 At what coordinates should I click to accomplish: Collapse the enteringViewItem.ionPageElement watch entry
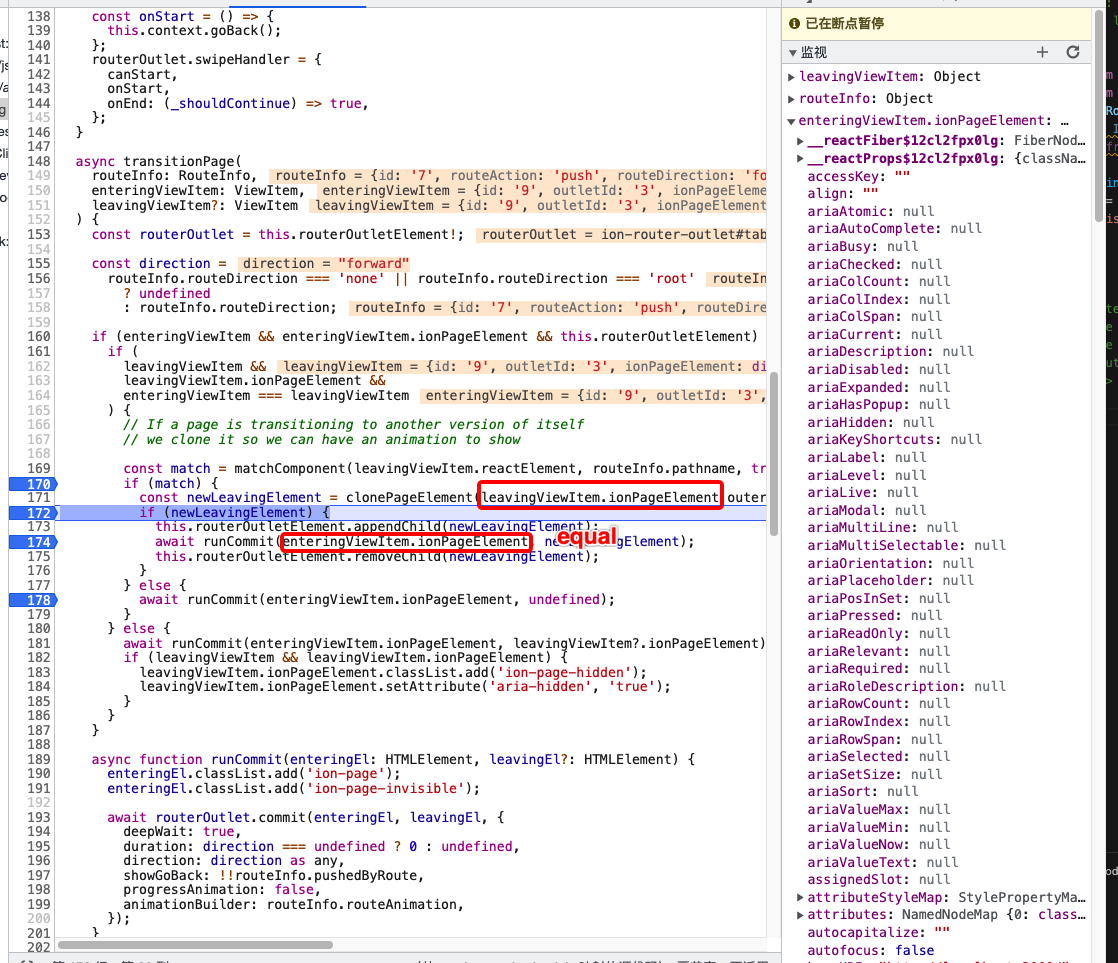click(791, 121)
